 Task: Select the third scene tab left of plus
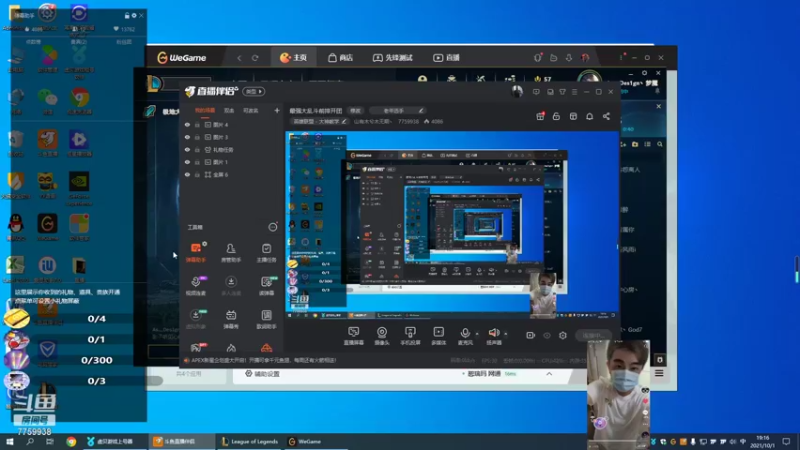pos(251,110)
